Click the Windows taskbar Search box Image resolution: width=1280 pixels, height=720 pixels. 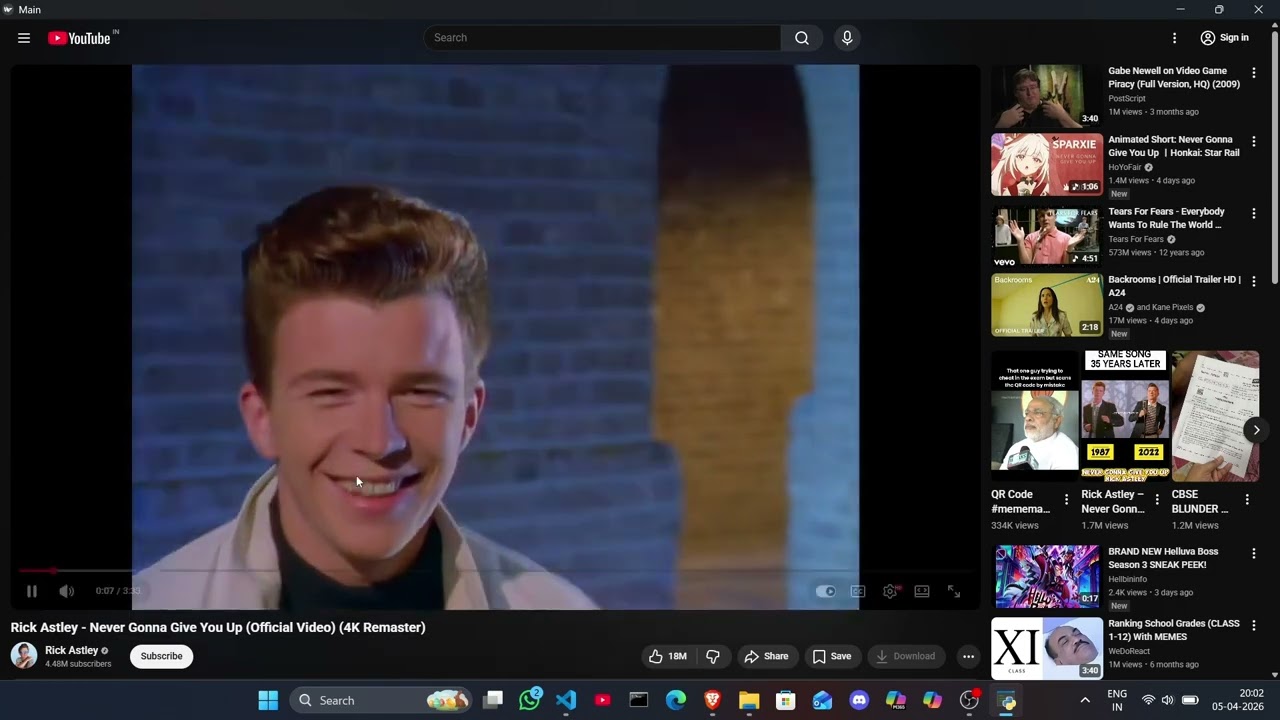(382, 700)
